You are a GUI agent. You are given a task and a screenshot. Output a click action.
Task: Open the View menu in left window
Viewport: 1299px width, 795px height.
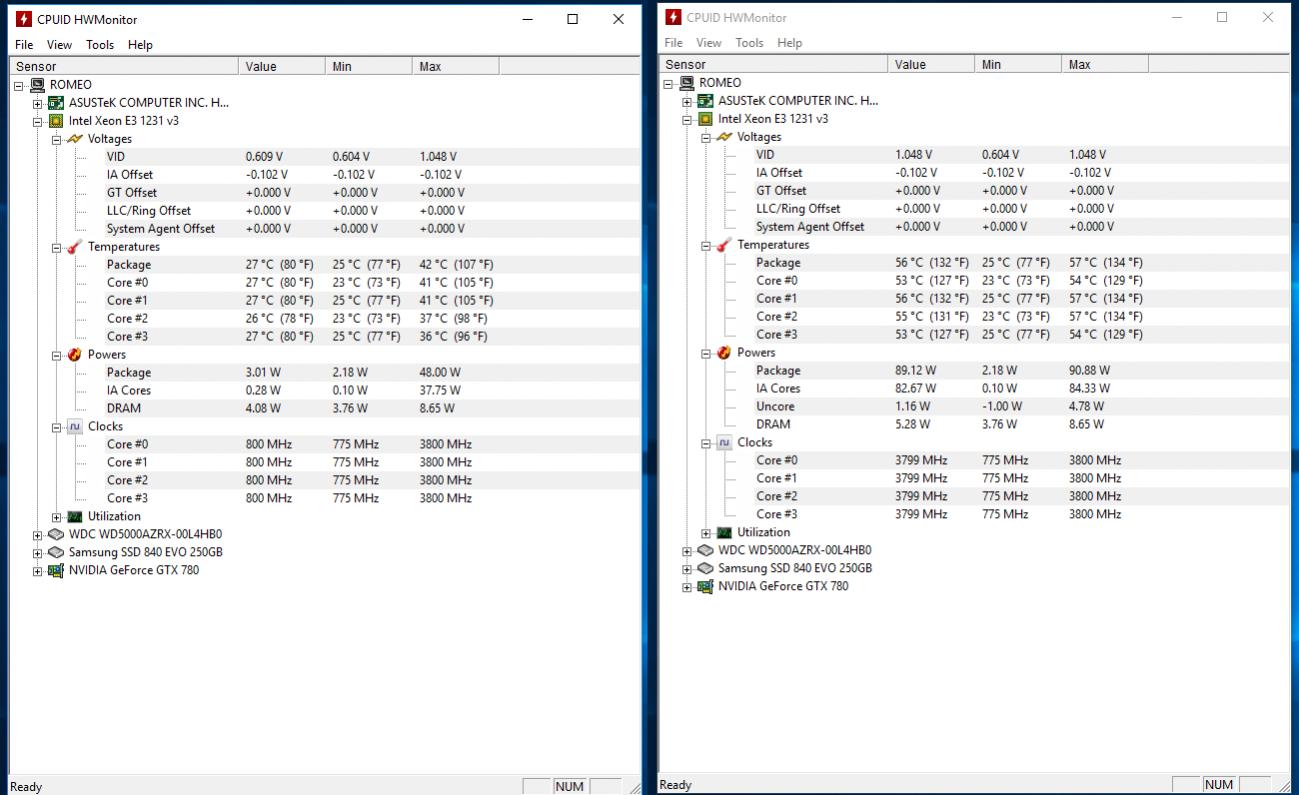click(x=59, y=45)
